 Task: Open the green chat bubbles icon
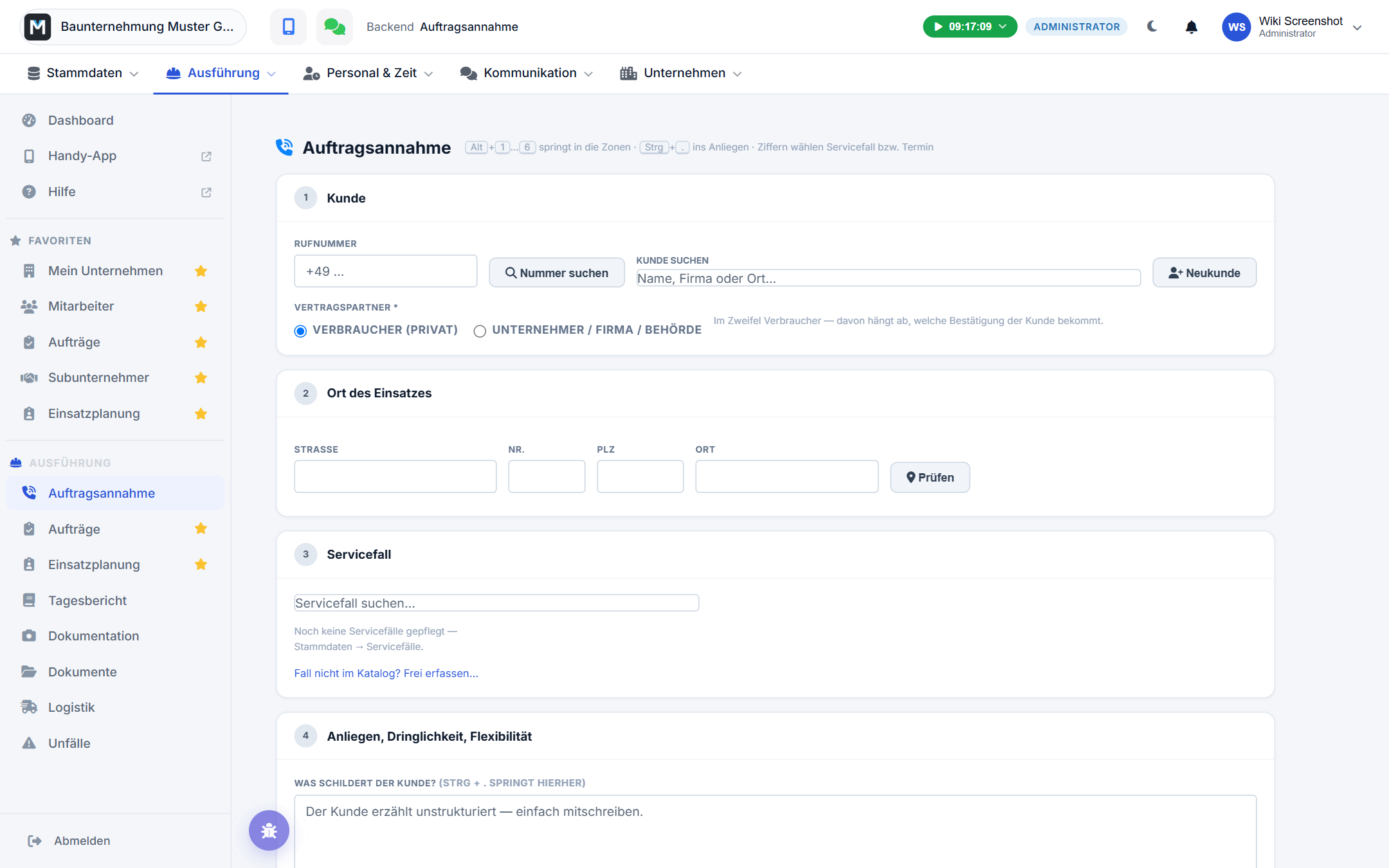[x=334, y=26]
